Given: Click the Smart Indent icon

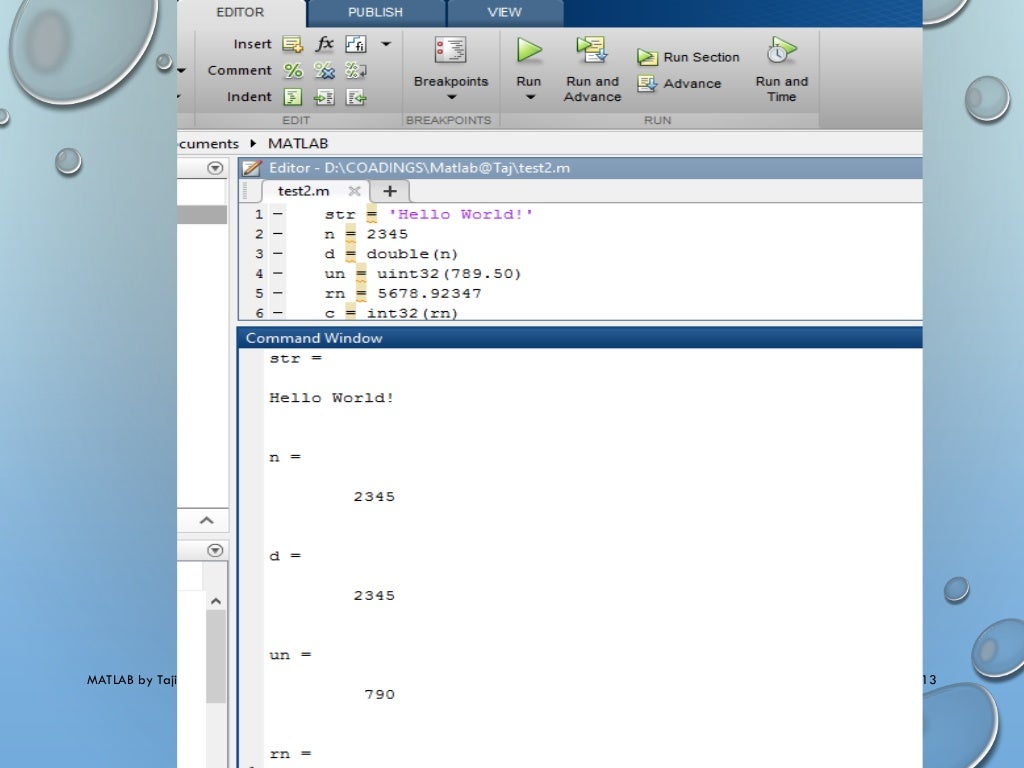Looking at the screenshot, I should tap(293, 97).
